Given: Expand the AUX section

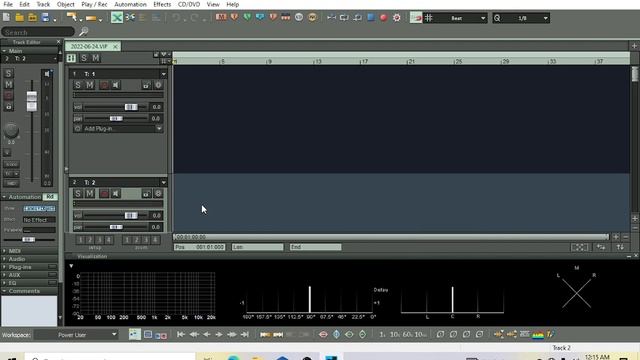Looking at the screenshot, I should tap(4, 275).
